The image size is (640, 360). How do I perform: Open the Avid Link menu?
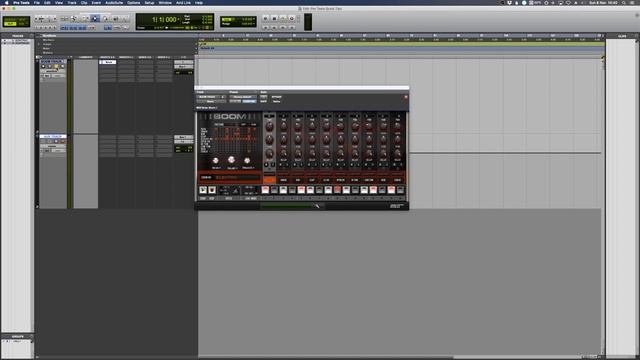coord(183,2)
